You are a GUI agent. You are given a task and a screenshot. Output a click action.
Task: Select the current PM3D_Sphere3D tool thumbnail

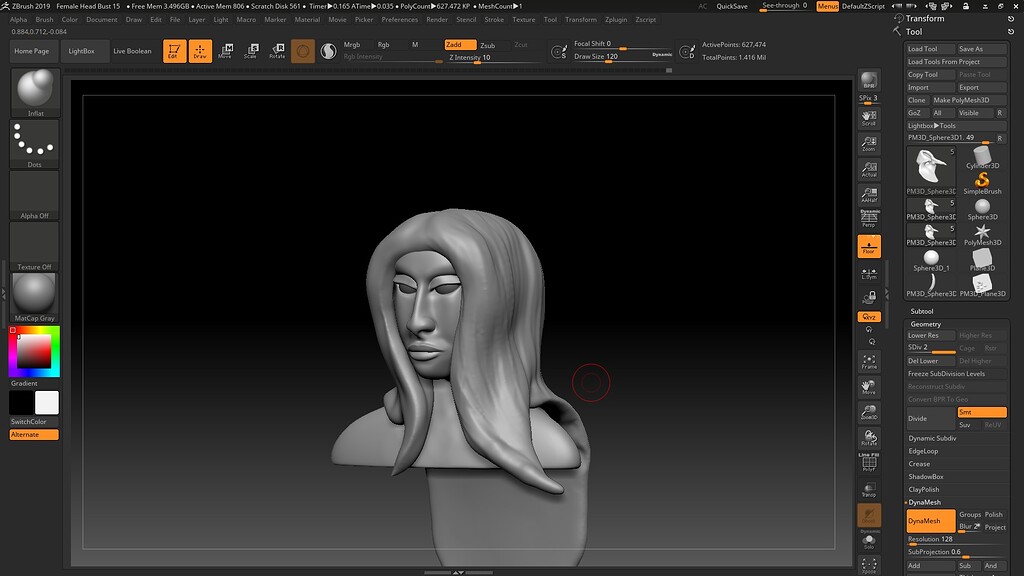[x=931, y=168]
